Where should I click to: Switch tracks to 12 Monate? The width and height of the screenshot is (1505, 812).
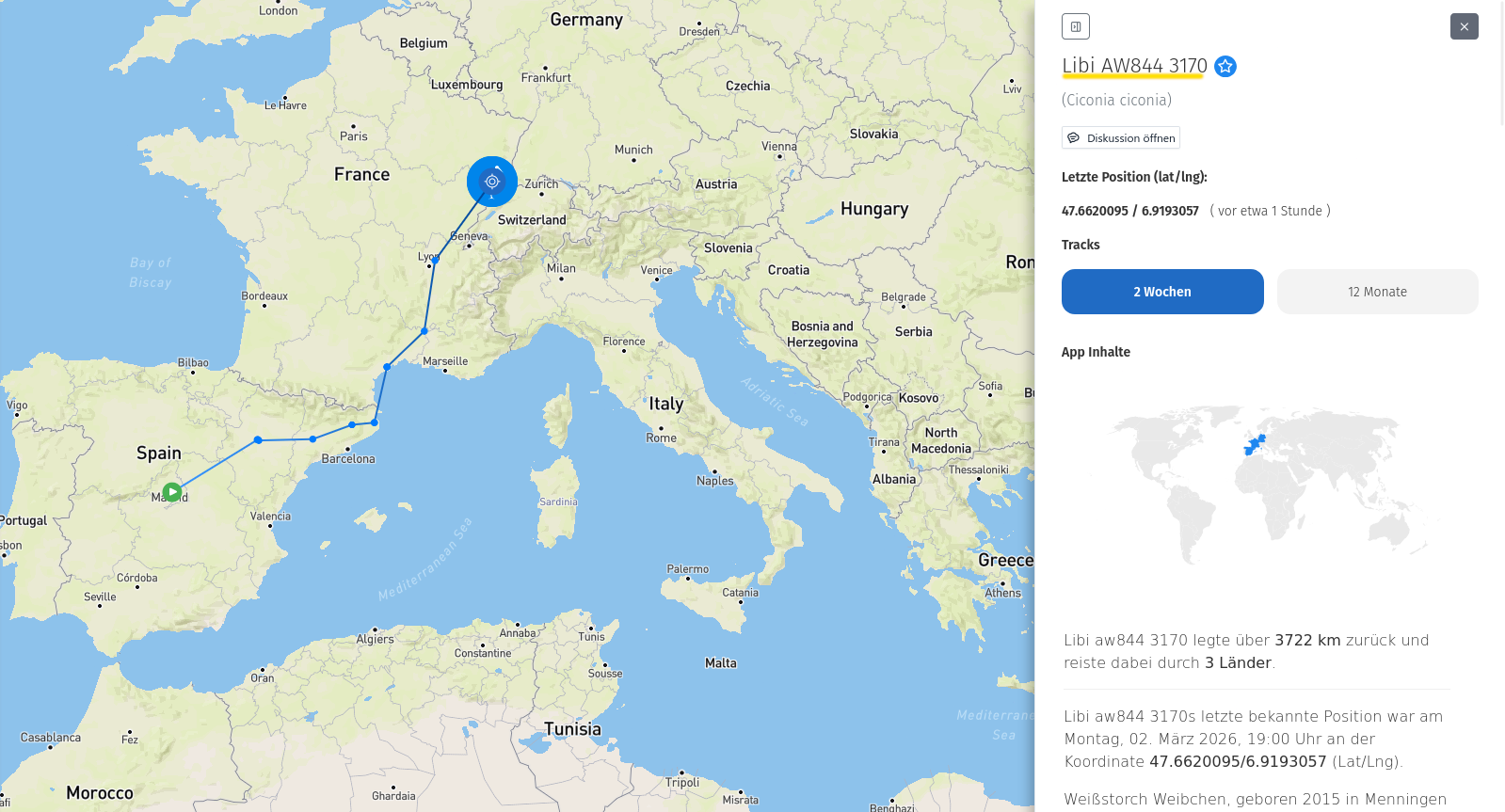coord(1376,292)
